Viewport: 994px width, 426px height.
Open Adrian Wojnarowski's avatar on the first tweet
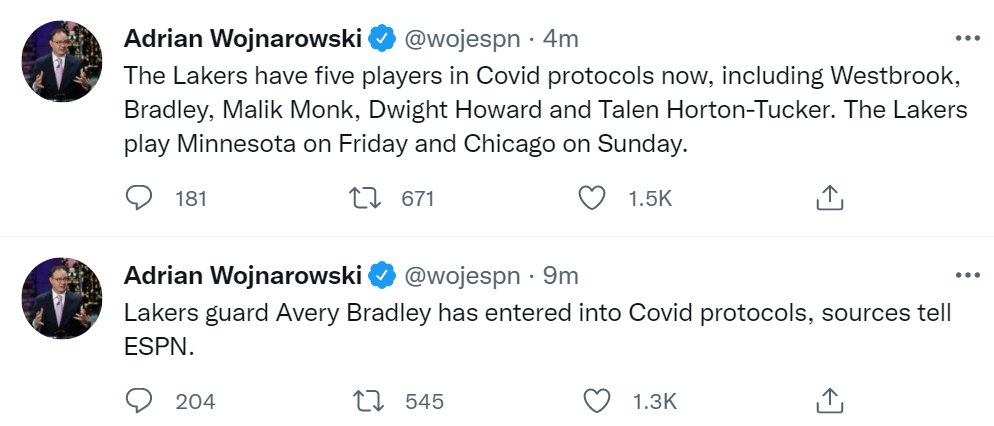[61, 61]
